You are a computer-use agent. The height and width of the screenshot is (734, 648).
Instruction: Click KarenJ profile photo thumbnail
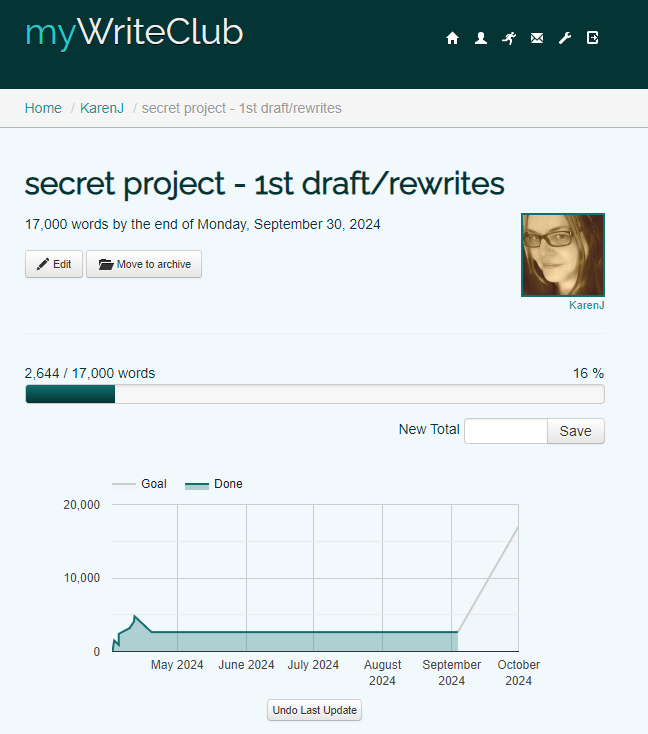pyautogui.click(x=563, y=255)
